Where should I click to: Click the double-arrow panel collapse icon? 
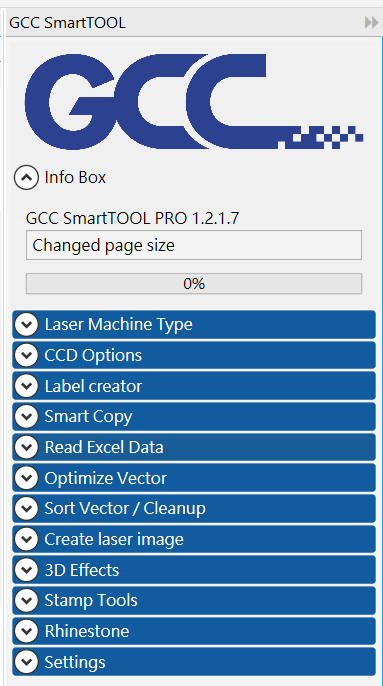point(372,22)
